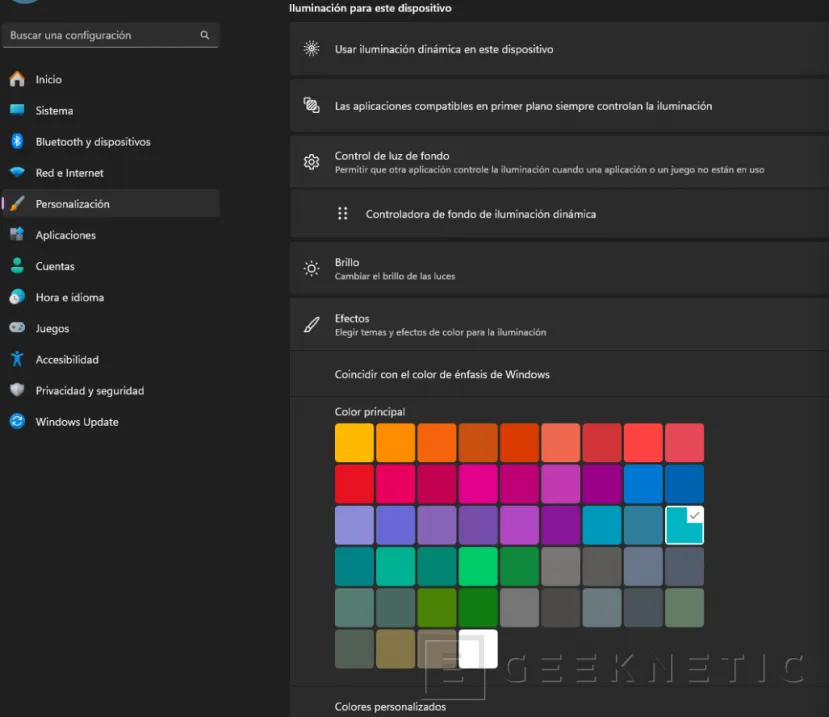
Task: Click the Privacidad y seguridad shield icon
Action: pyautogui.click(x=17, y=391)
